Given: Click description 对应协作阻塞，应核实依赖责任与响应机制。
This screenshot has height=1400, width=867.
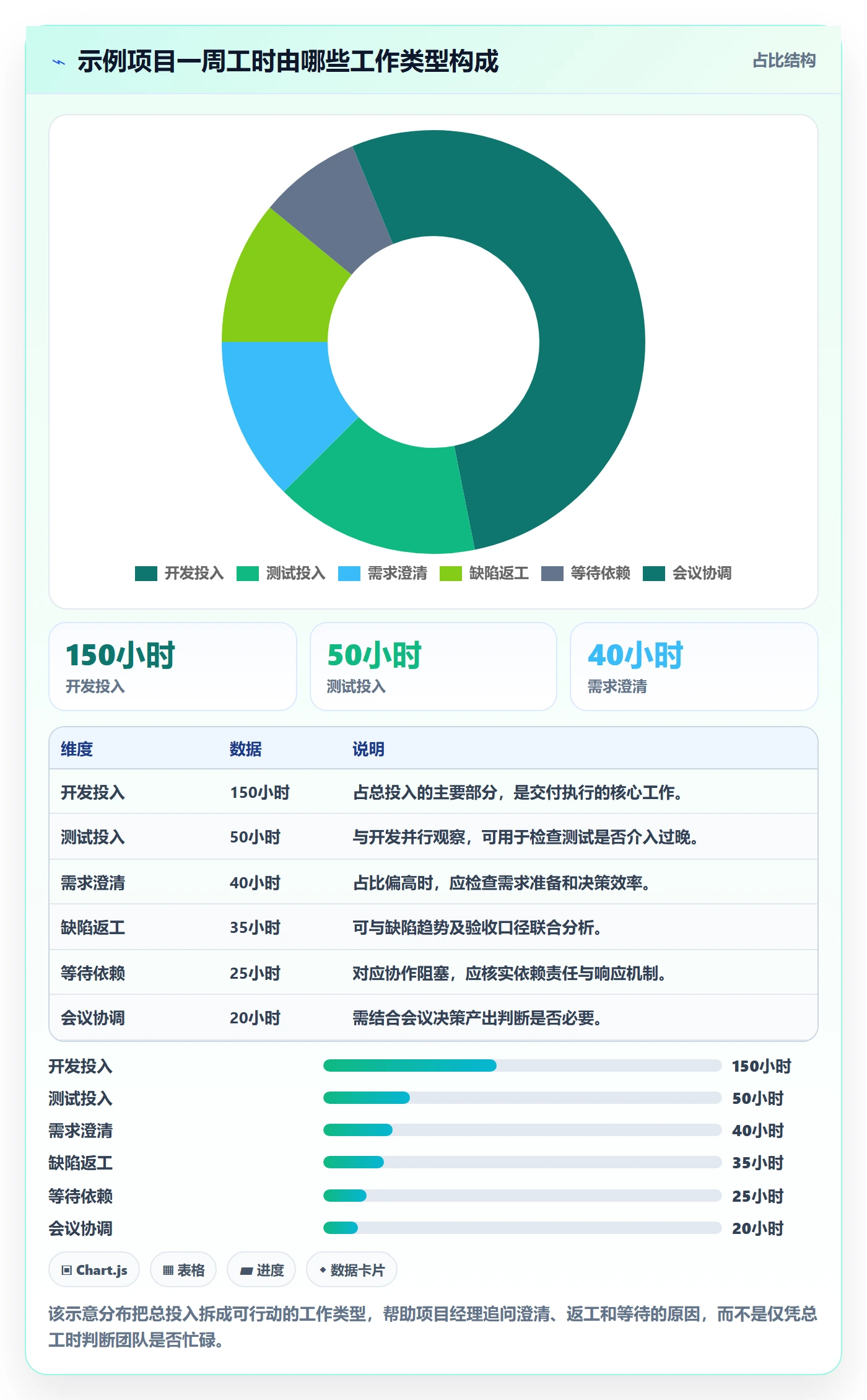Looking at the screenshot, I should coord(510,973).
